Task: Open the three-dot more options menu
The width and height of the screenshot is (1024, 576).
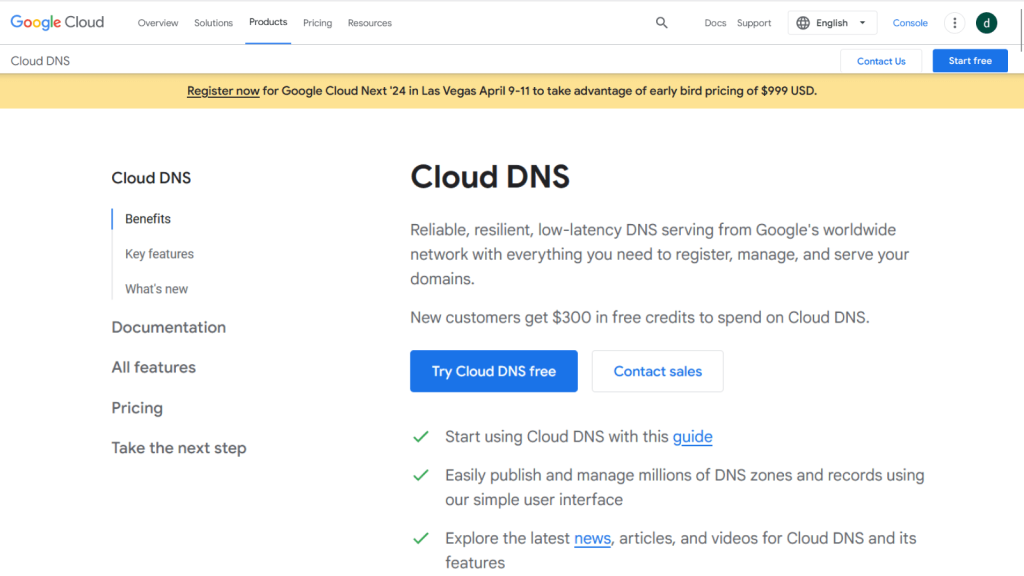Action: click(954, 23)
